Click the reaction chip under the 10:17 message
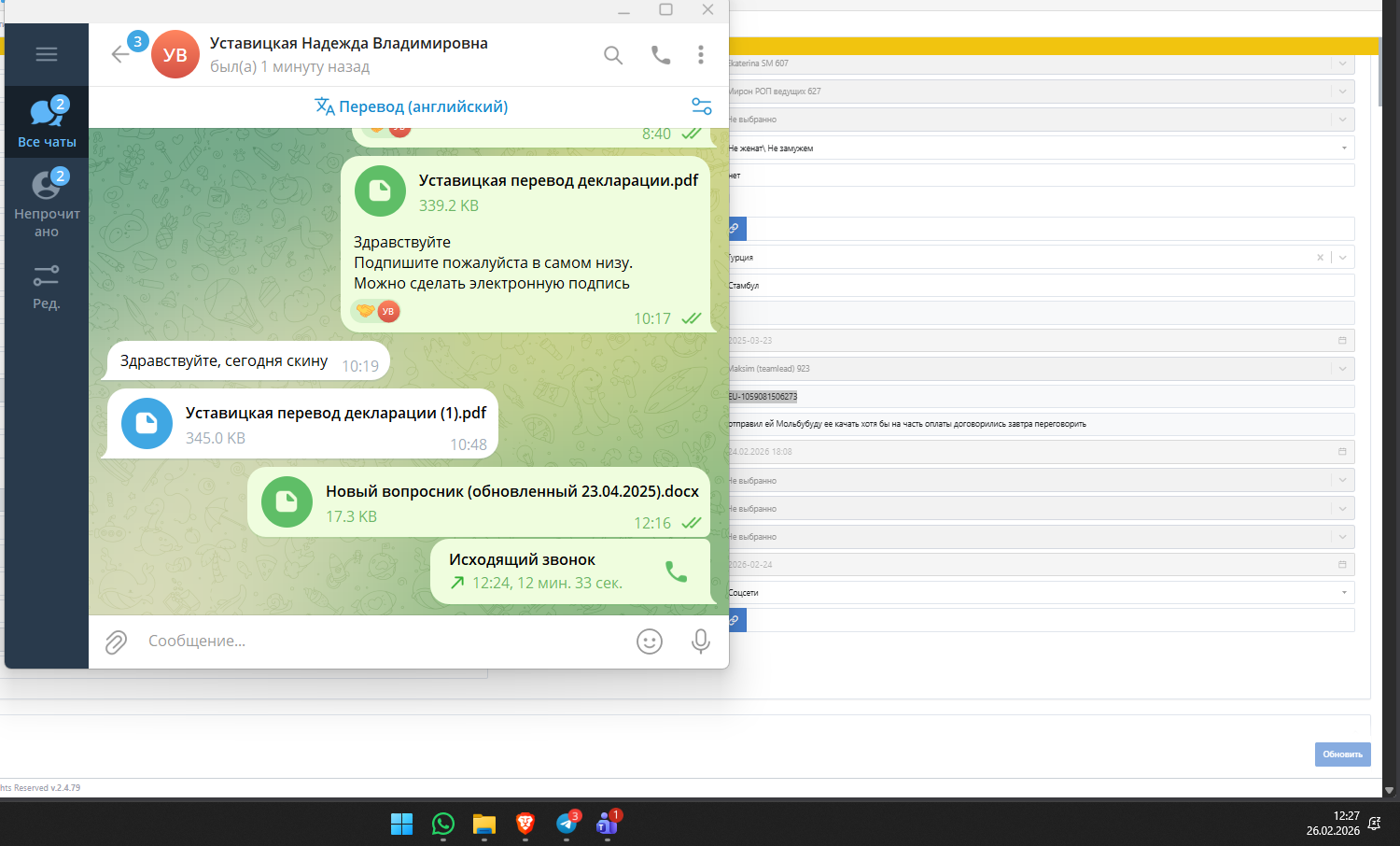Image resolution: width=1400 pixels, height=846 pixels. click(376, 311)
